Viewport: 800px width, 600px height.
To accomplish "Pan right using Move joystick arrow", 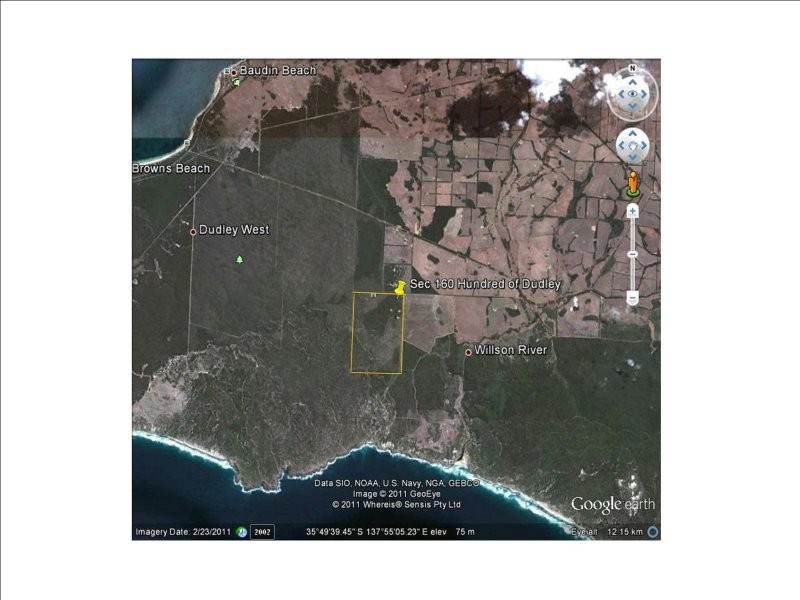I will [x=645, y=147].
